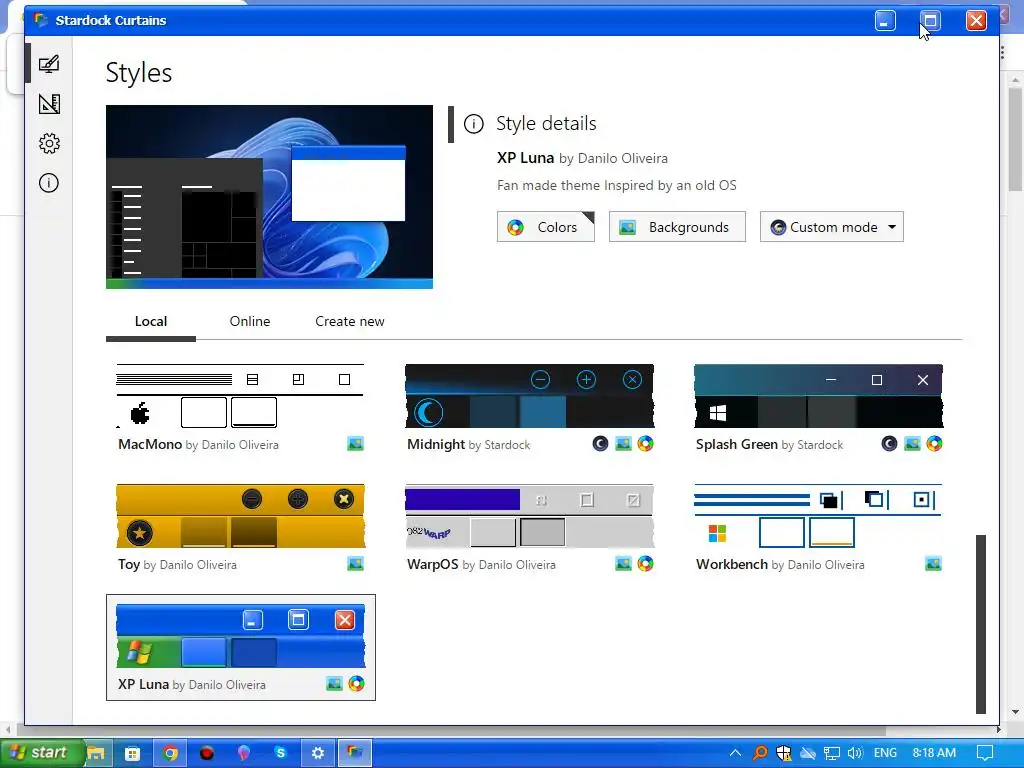Viewport: 1024px width, 768px height.
Task: Open the Backgrounds button
Action: 677,227
